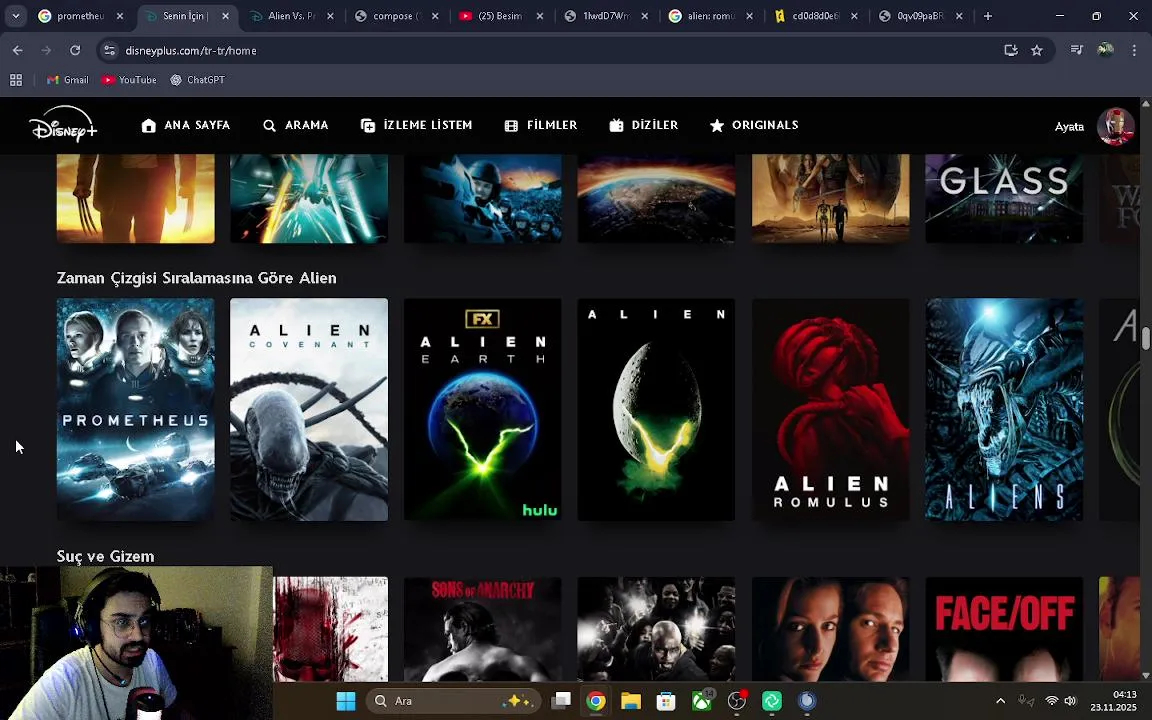Open the volume speaker tray icon
1152x720 pixels.
tap(1070, 702)
